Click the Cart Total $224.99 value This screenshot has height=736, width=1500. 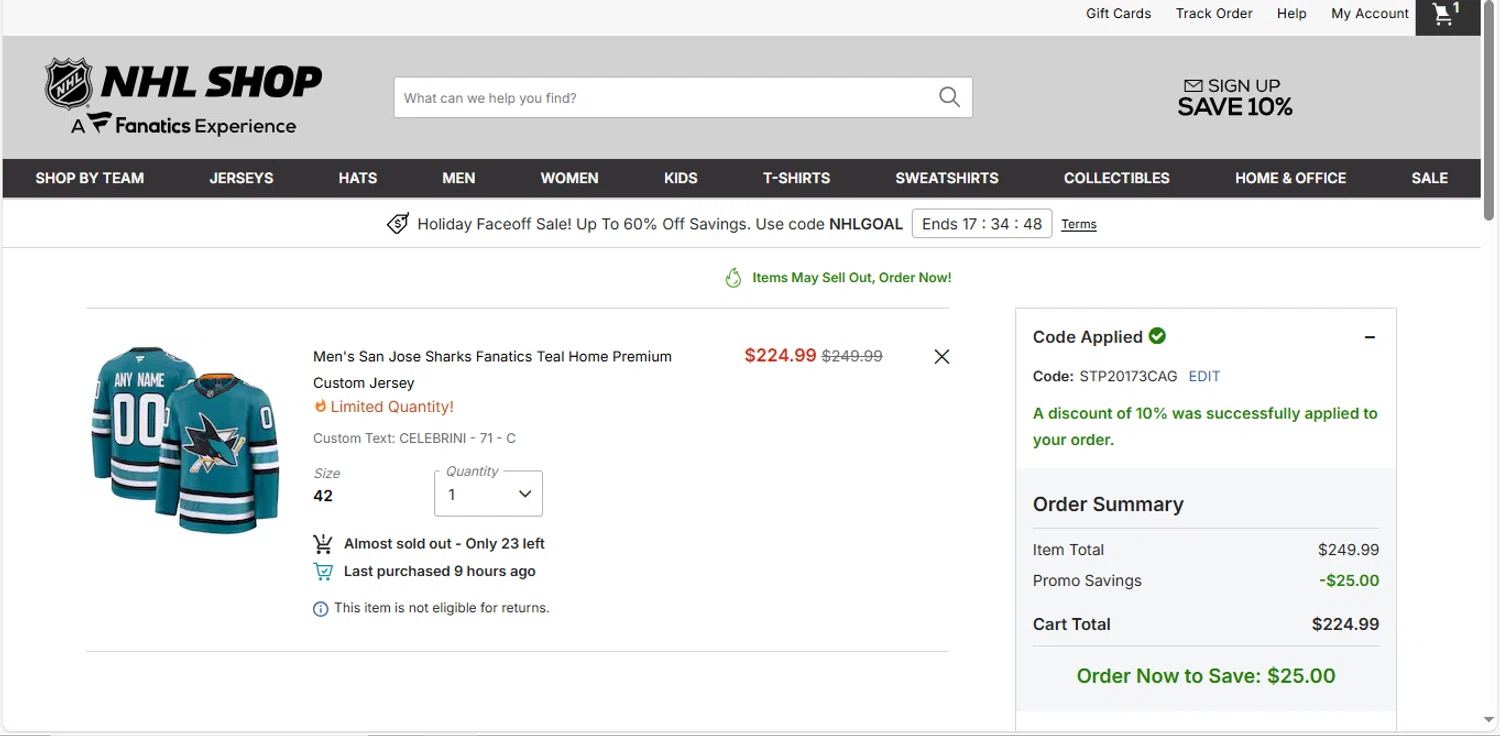(1345, 624)
